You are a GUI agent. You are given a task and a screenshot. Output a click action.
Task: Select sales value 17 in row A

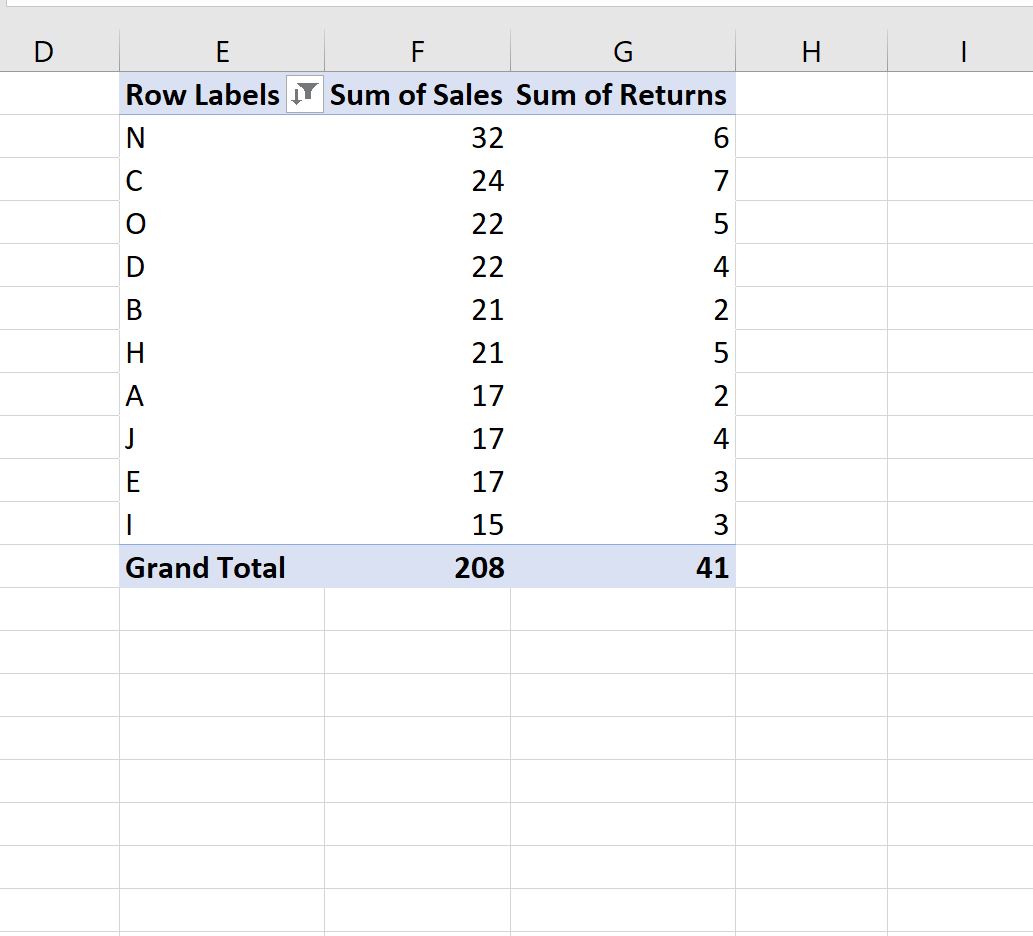coord(417,395)
